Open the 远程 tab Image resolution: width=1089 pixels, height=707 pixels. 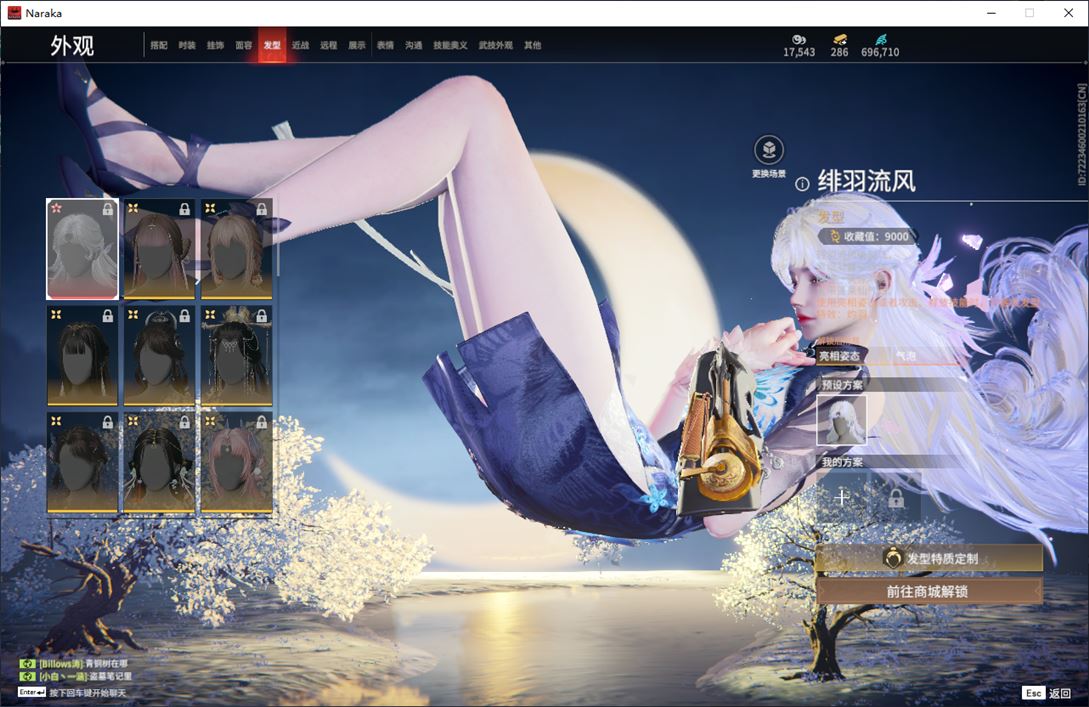329,45
